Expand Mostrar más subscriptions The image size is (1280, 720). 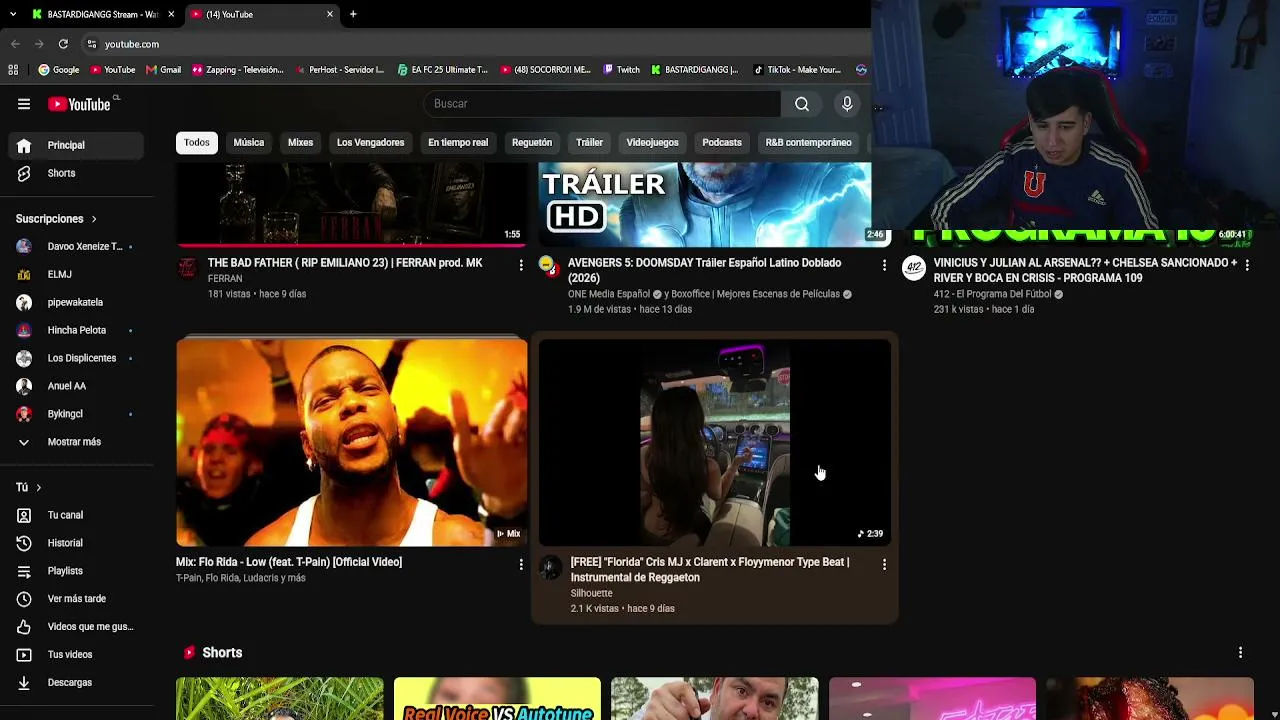[77, 442]
